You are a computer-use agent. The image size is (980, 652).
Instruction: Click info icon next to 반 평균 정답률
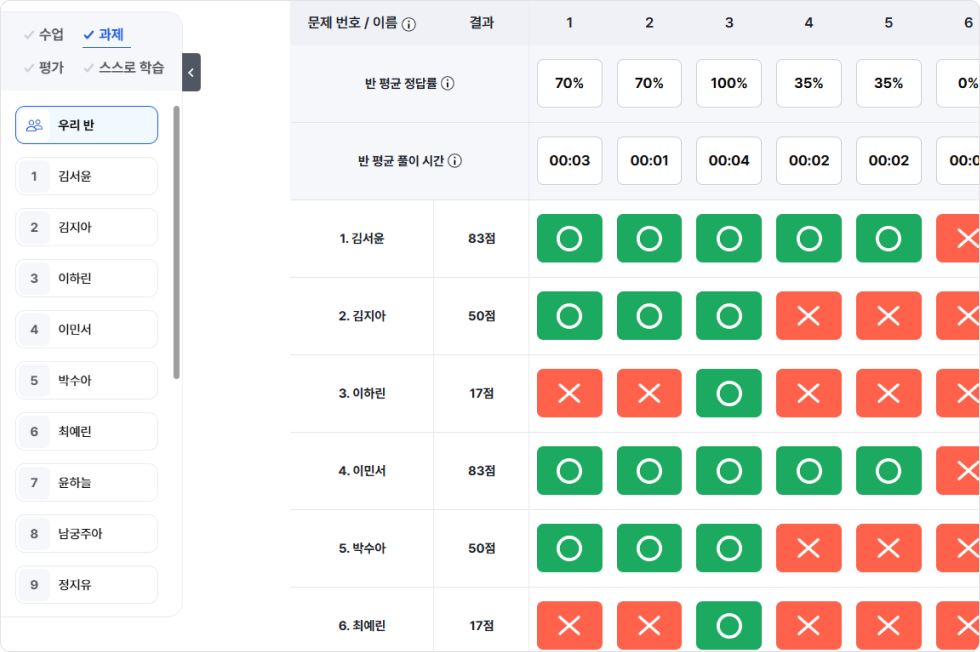[x=448, y=83]
